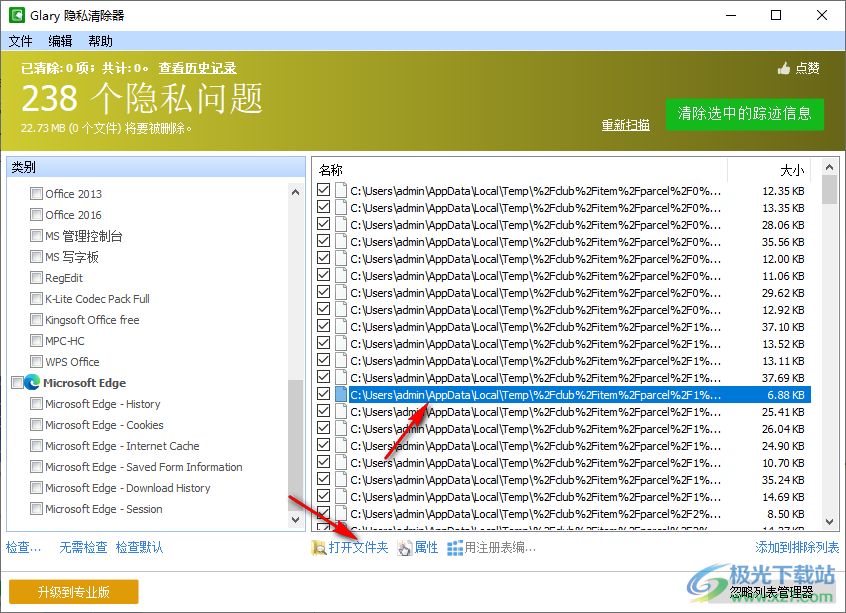Select MS 管理控制台 item

click(x=84, y=235)
